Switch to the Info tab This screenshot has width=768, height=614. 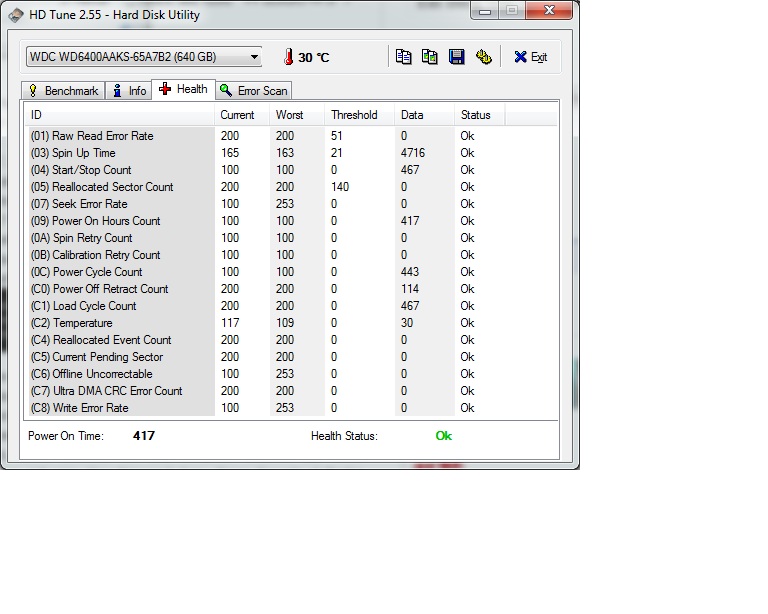128,91
